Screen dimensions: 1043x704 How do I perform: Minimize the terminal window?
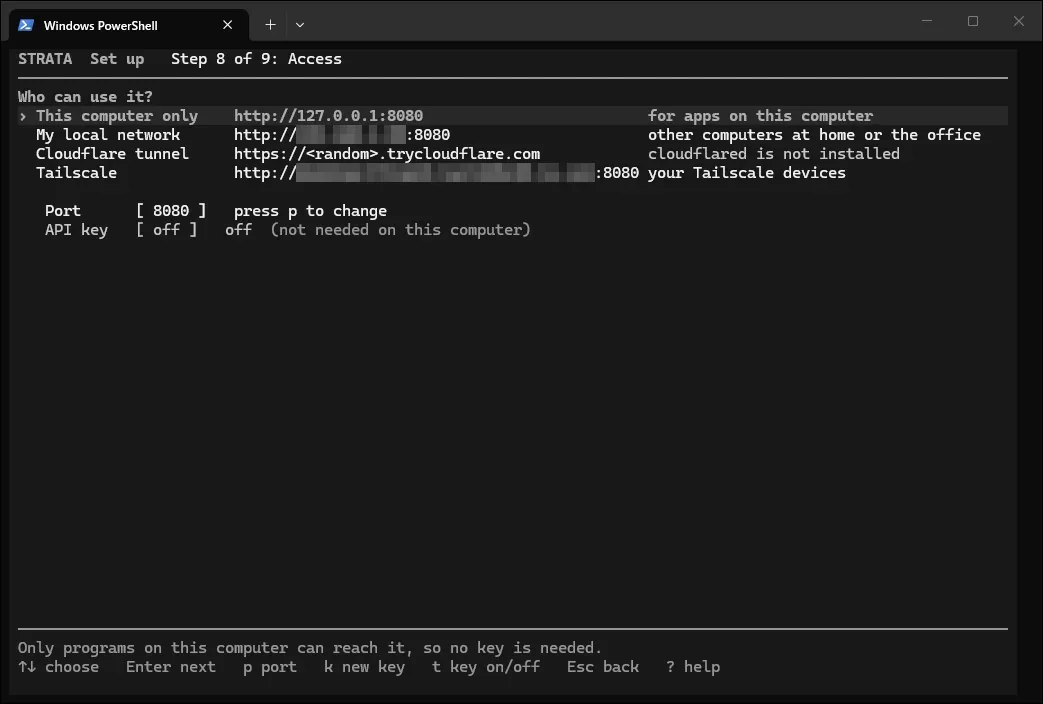coord(927,21)
